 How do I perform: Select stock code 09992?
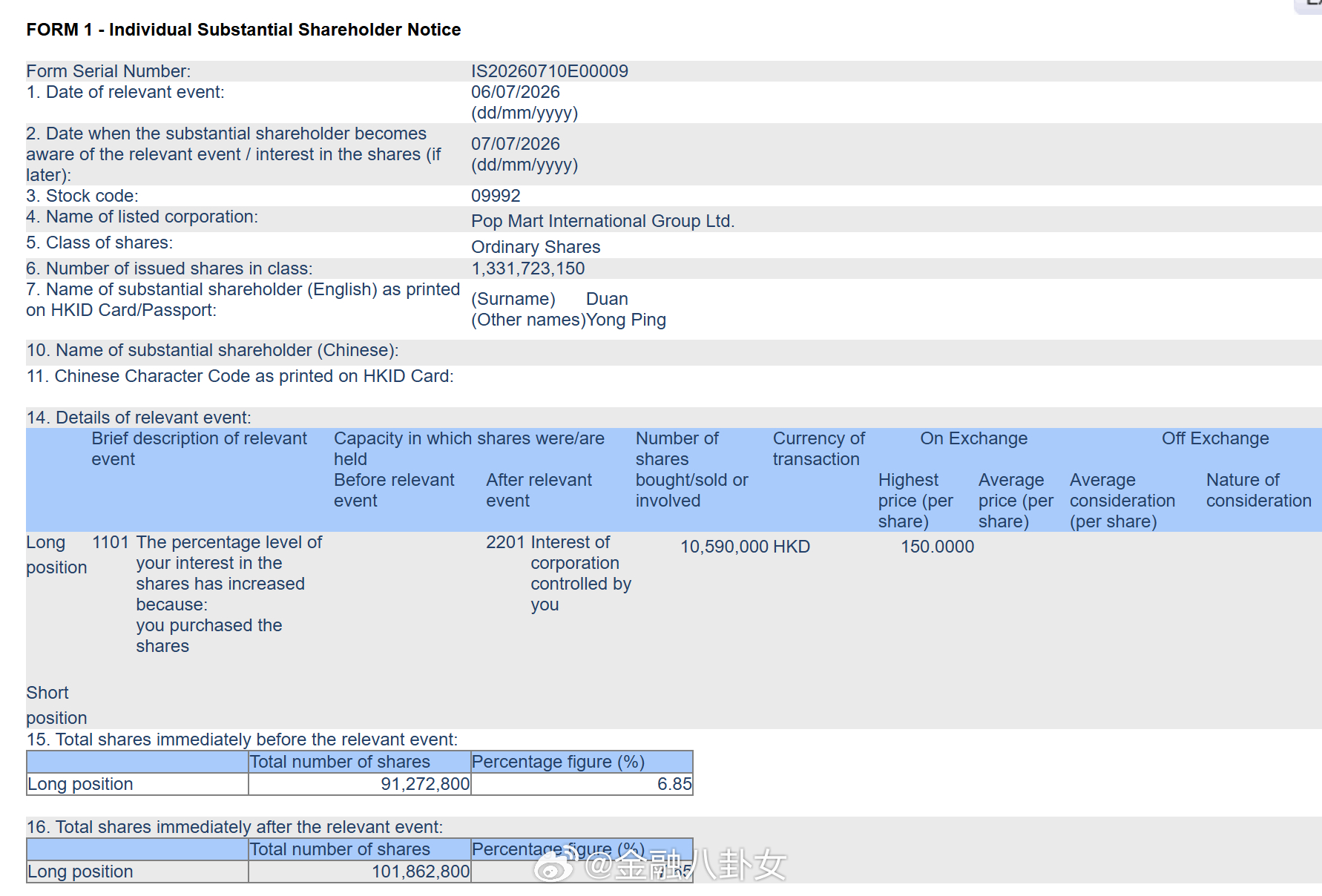pyautogui.click(x=496, y=196)
